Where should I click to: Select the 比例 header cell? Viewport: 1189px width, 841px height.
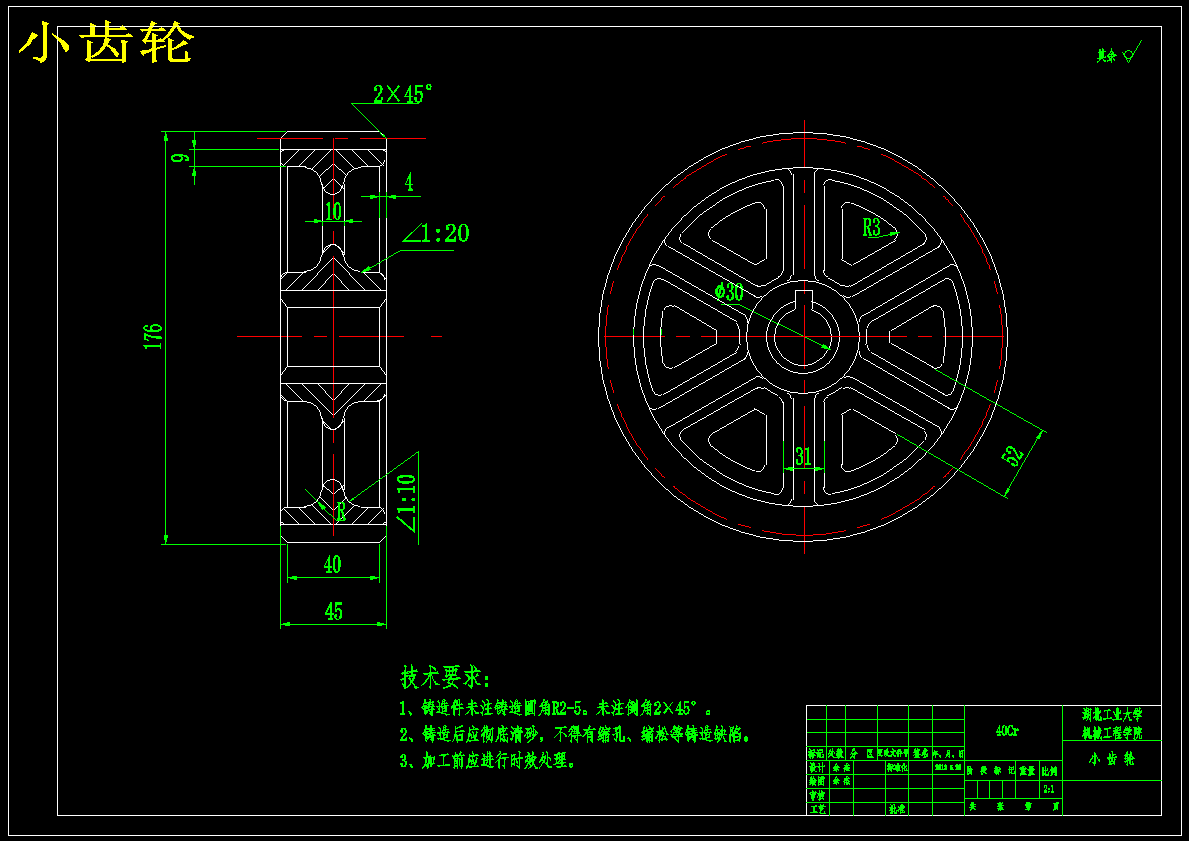tap(1049, 771)
